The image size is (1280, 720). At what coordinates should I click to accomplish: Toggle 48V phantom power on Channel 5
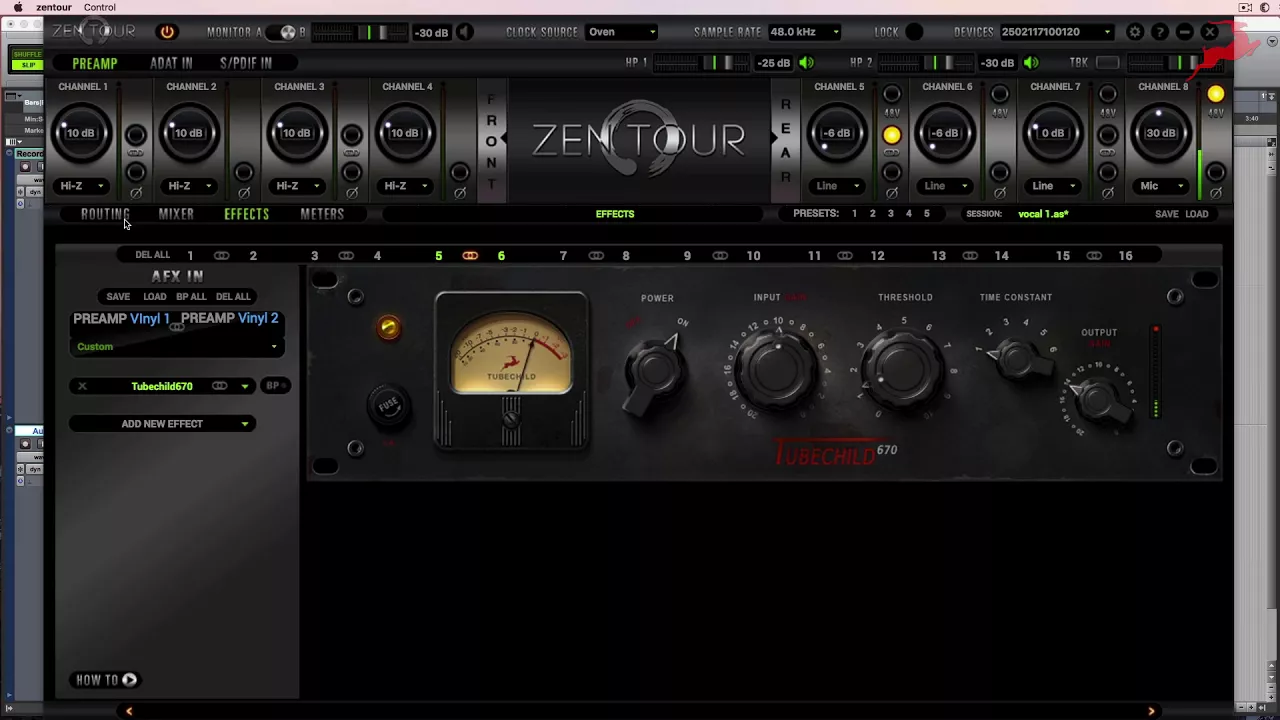coord(891,94)
